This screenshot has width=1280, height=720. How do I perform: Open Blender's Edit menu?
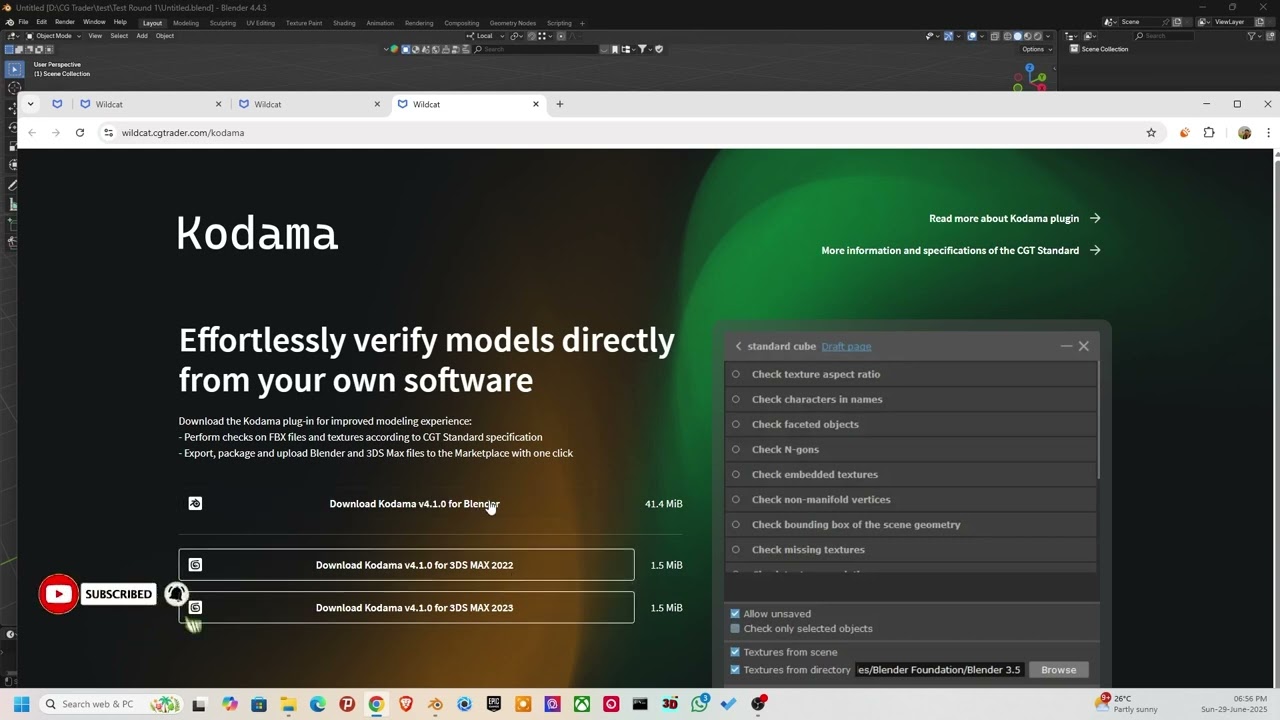coord(42,22)
